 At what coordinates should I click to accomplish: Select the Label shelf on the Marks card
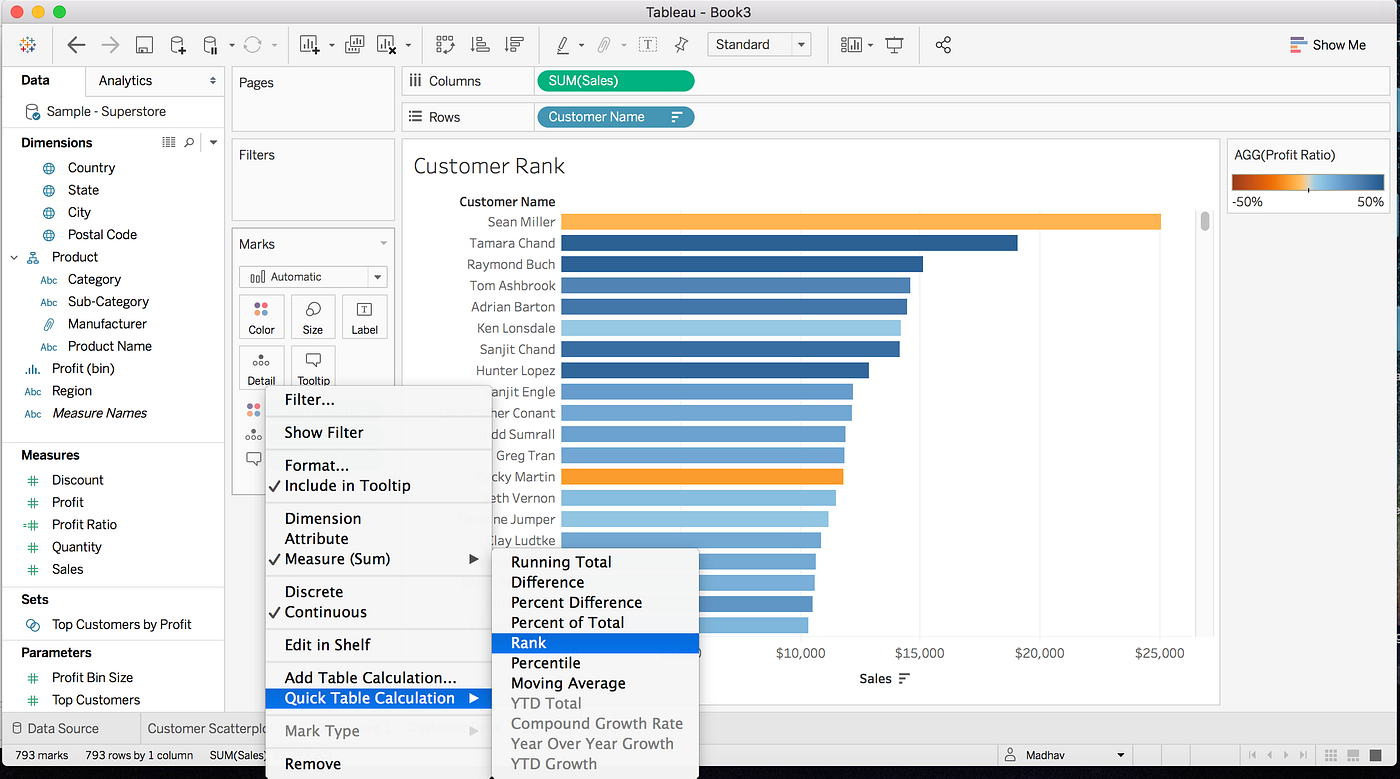click(364, 316)
